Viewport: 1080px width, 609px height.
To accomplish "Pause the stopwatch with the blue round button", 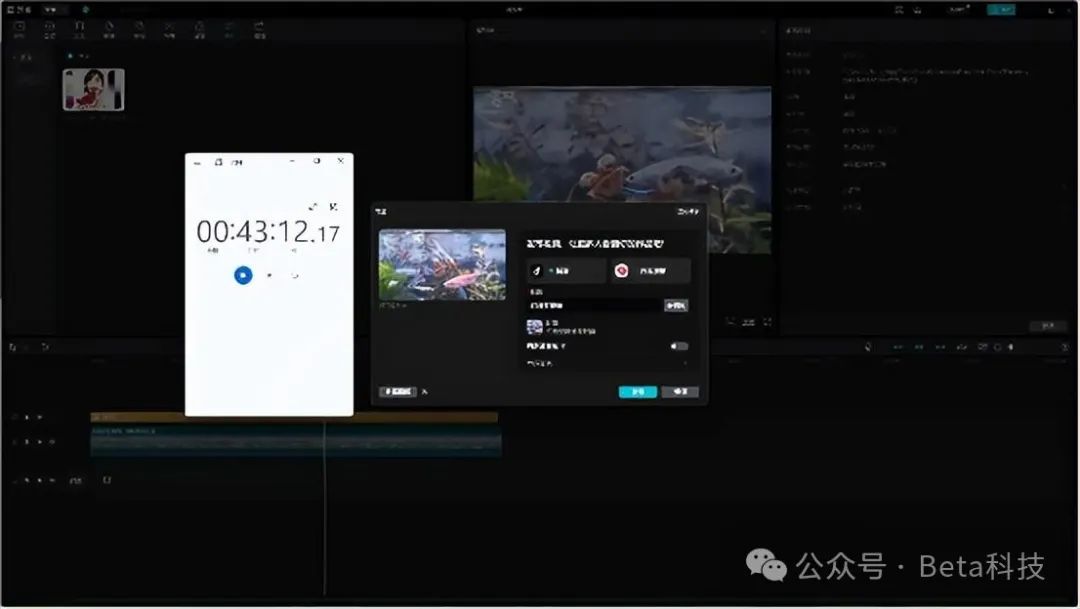I will tap(243, 276).
